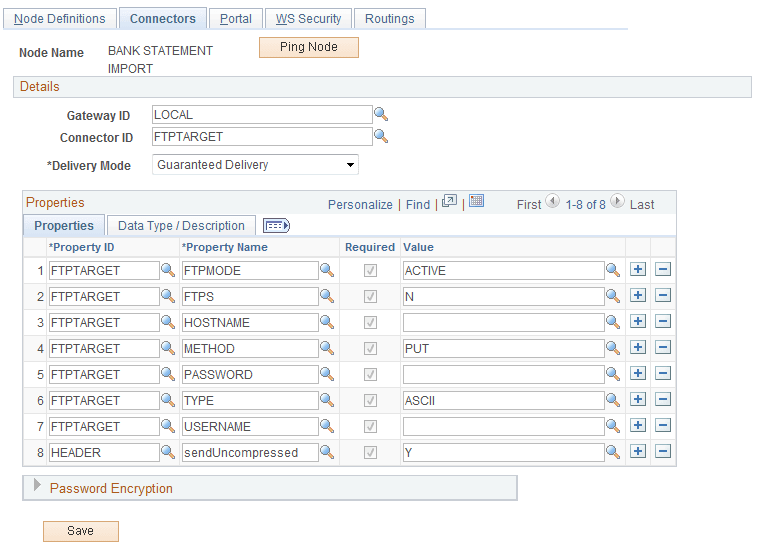Screen dimensions: 758x547
Task: Toggle Required checkbox for sendUncompressed
Action: click(370, 453)
